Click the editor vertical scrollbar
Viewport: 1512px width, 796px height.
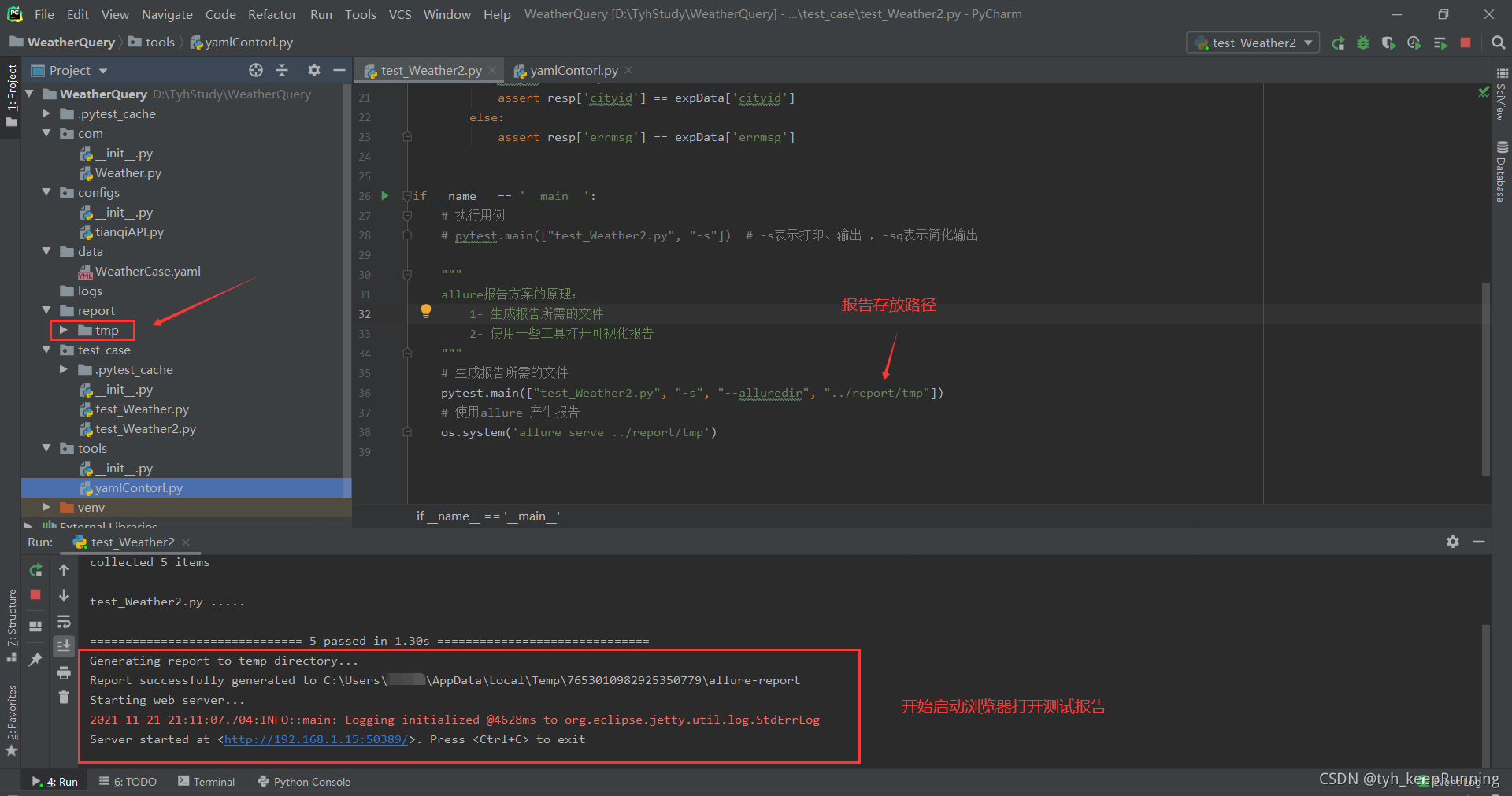pos(1486,378)
